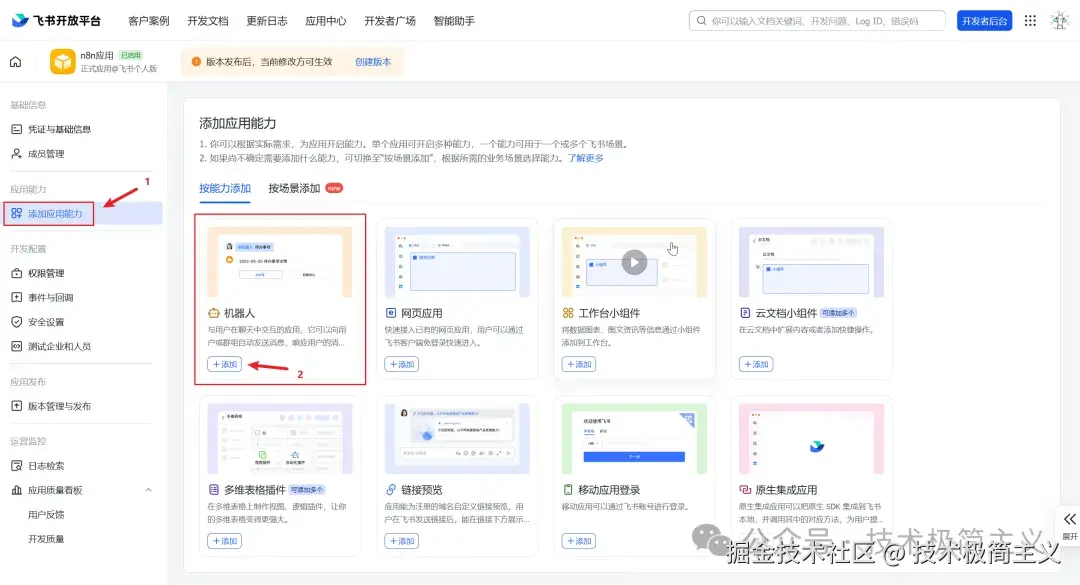Image resolution: width=1080 pixels, height=585 pixels.
Task: Open 测试企业和人员 page
Action: click(x=58, y=345)
